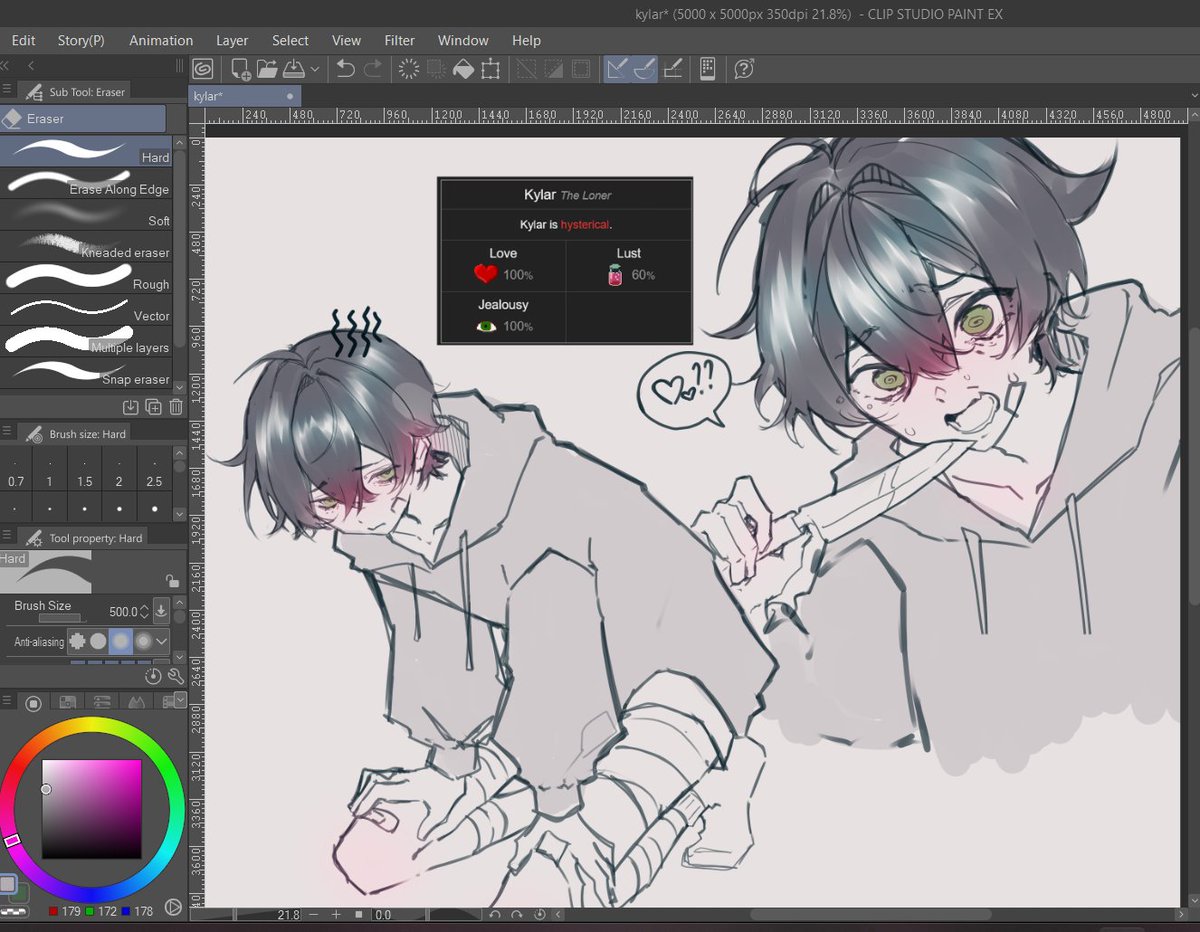1200x932 pixels.
Task: Open the Tool property panel menu
Action: pyautogui.click(x=7, y=537)
